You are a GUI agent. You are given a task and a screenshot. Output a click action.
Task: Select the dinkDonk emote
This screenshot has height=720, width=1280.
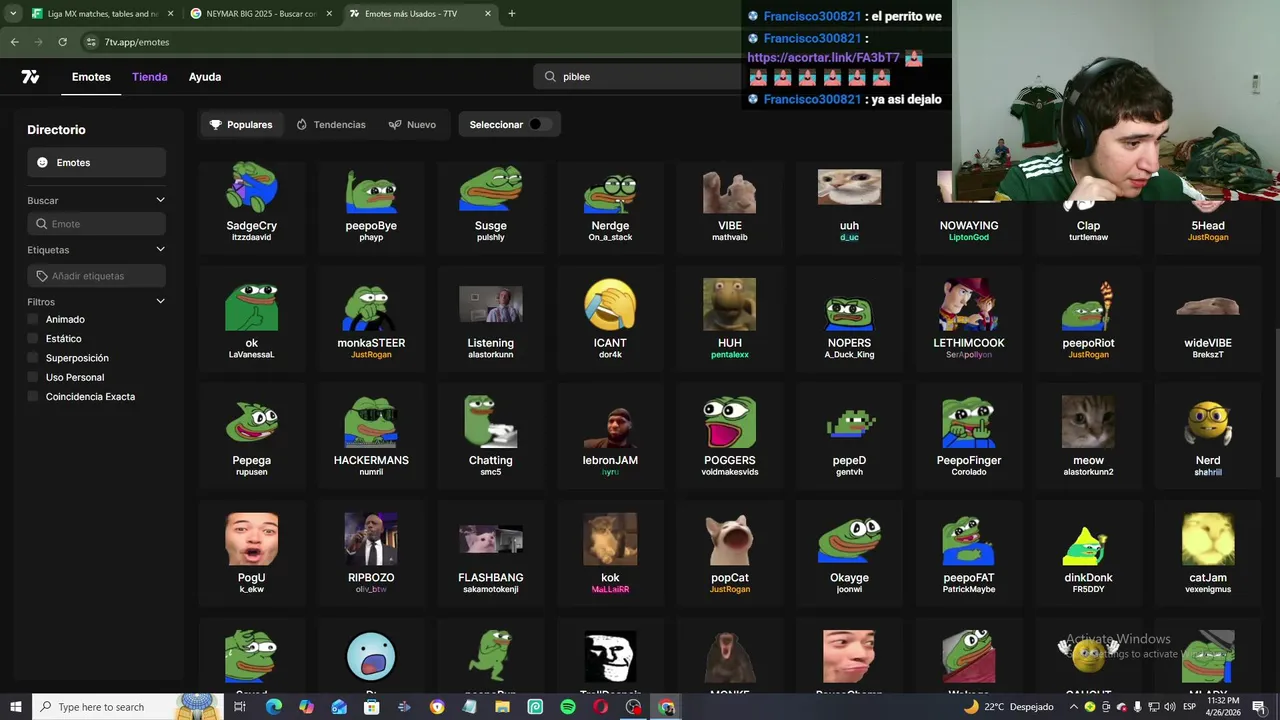(x=1088, y=554)
